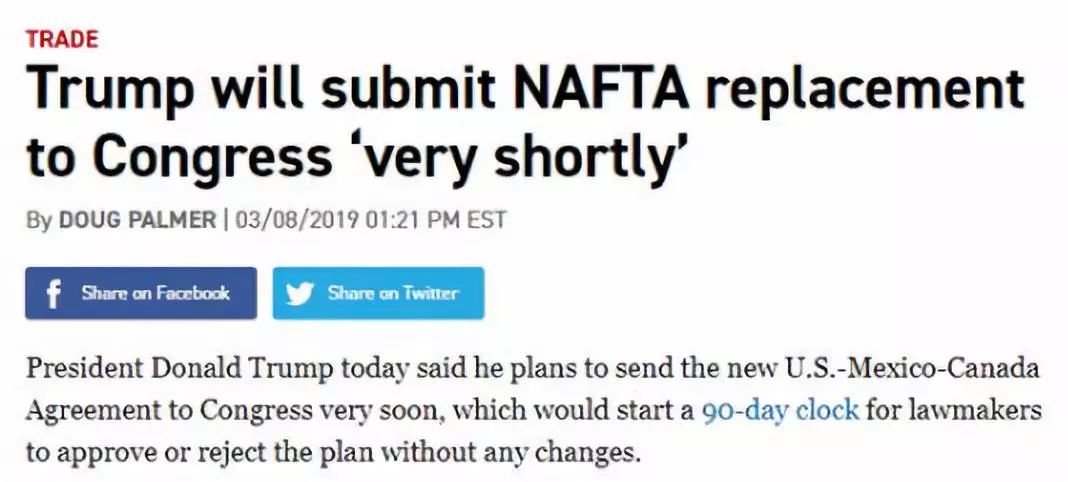Click the Facebook "f" logo icon
This screenshot has height=482, width=1068.
[54, 293]
